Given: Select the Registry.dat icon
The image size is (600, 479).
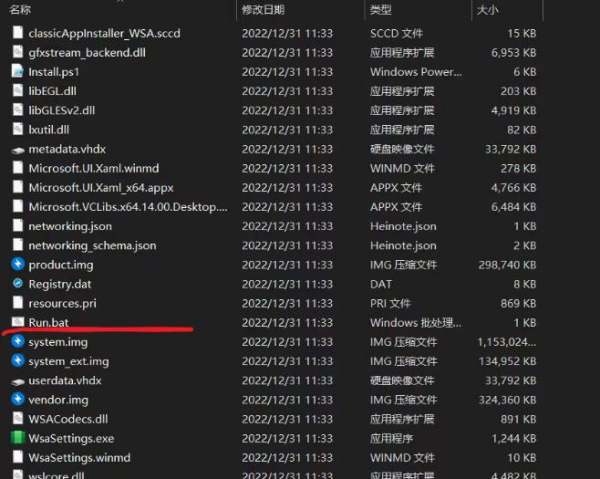Looking at the screenshot, I should (x=18, y=283).
